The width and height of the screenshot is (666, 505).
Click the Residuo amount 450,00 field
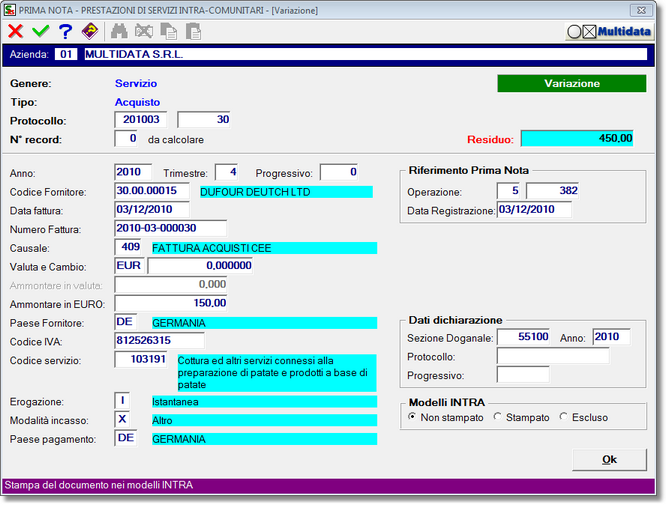coord(577,138)
